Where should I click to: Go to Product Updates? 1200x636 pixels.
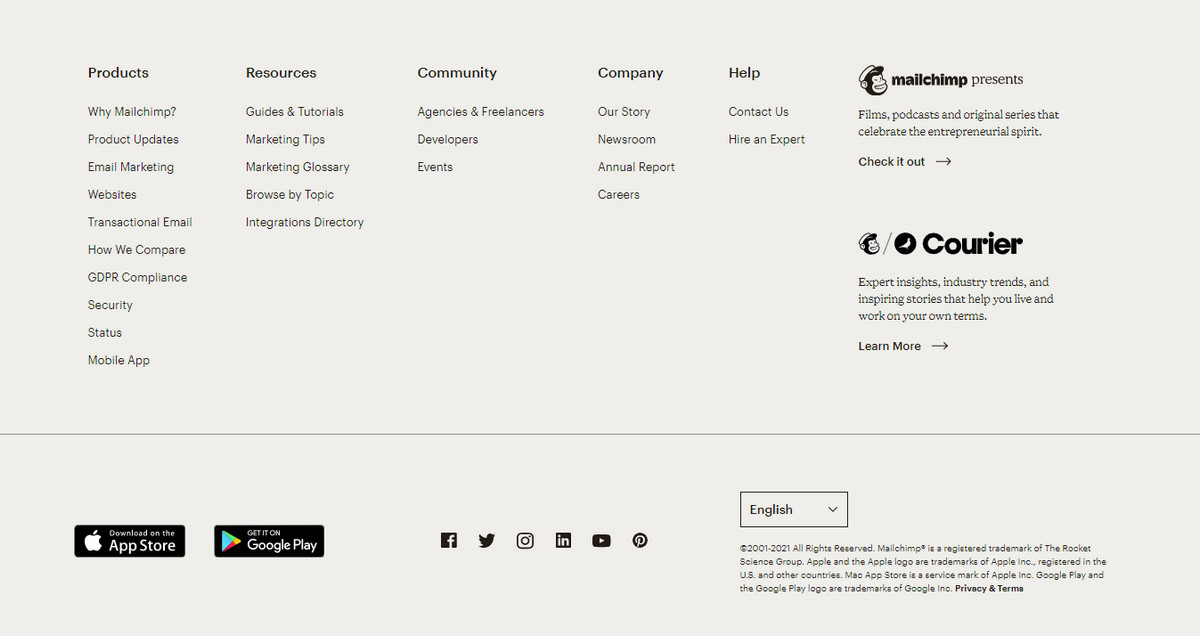133,140
